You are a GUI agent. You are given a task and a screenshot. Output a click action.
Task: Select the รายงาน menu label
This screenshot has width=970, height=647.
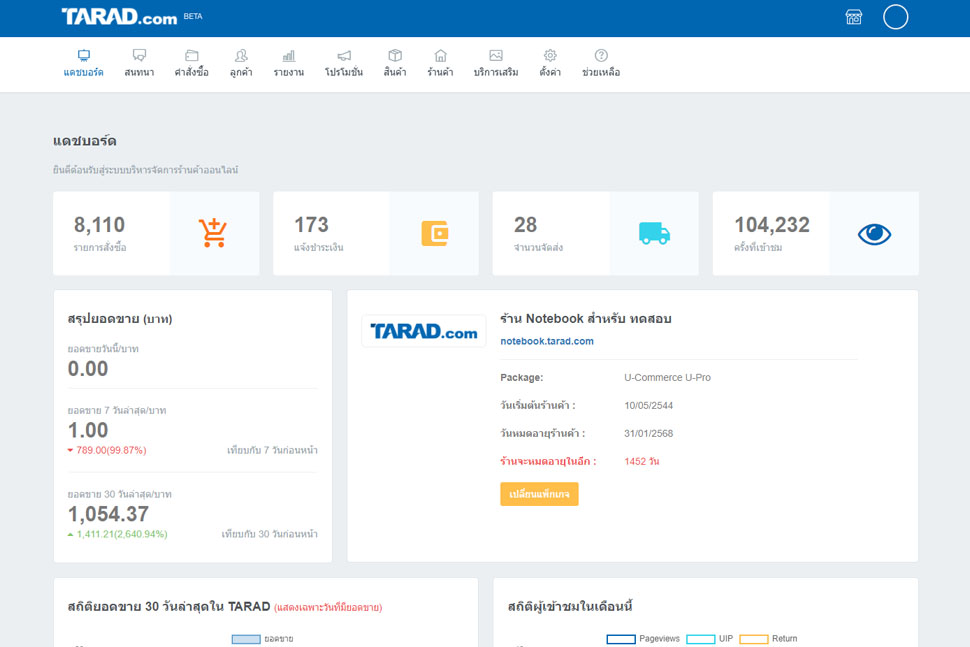289,72
